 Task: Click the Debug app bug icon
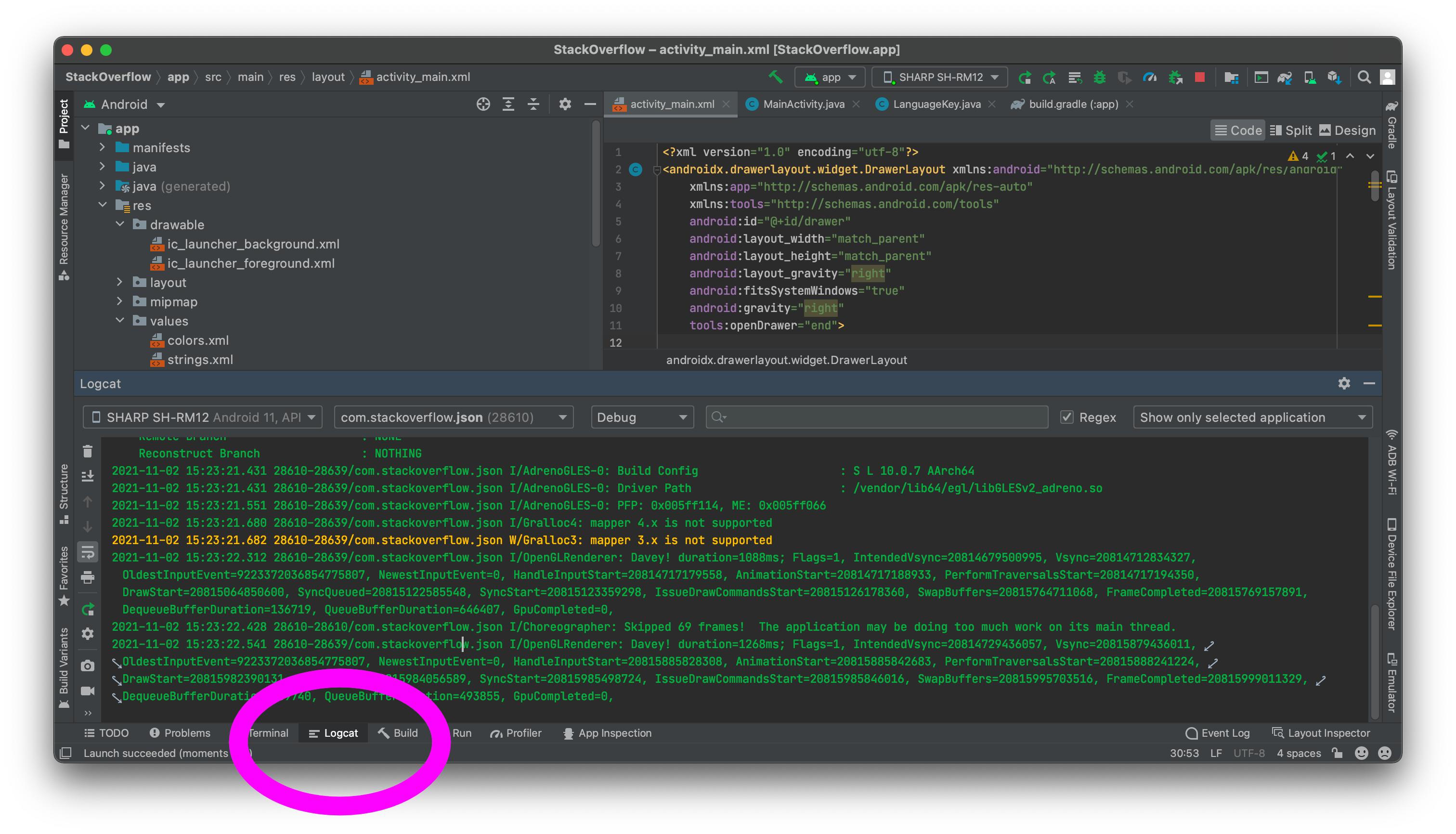[x=1099, y=78]
